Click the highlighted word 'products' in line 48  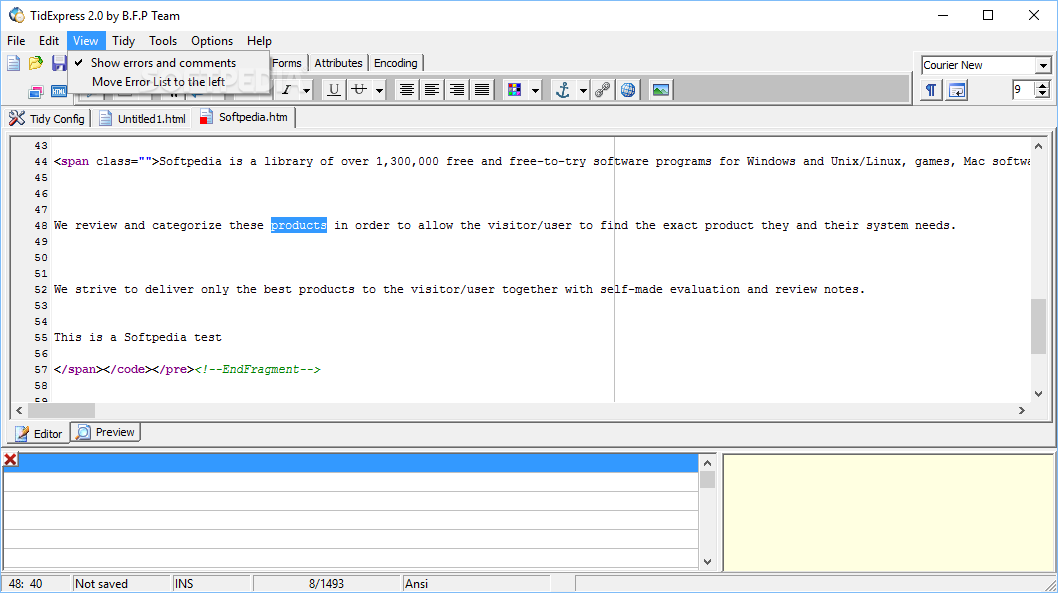[x=299, y=225]
